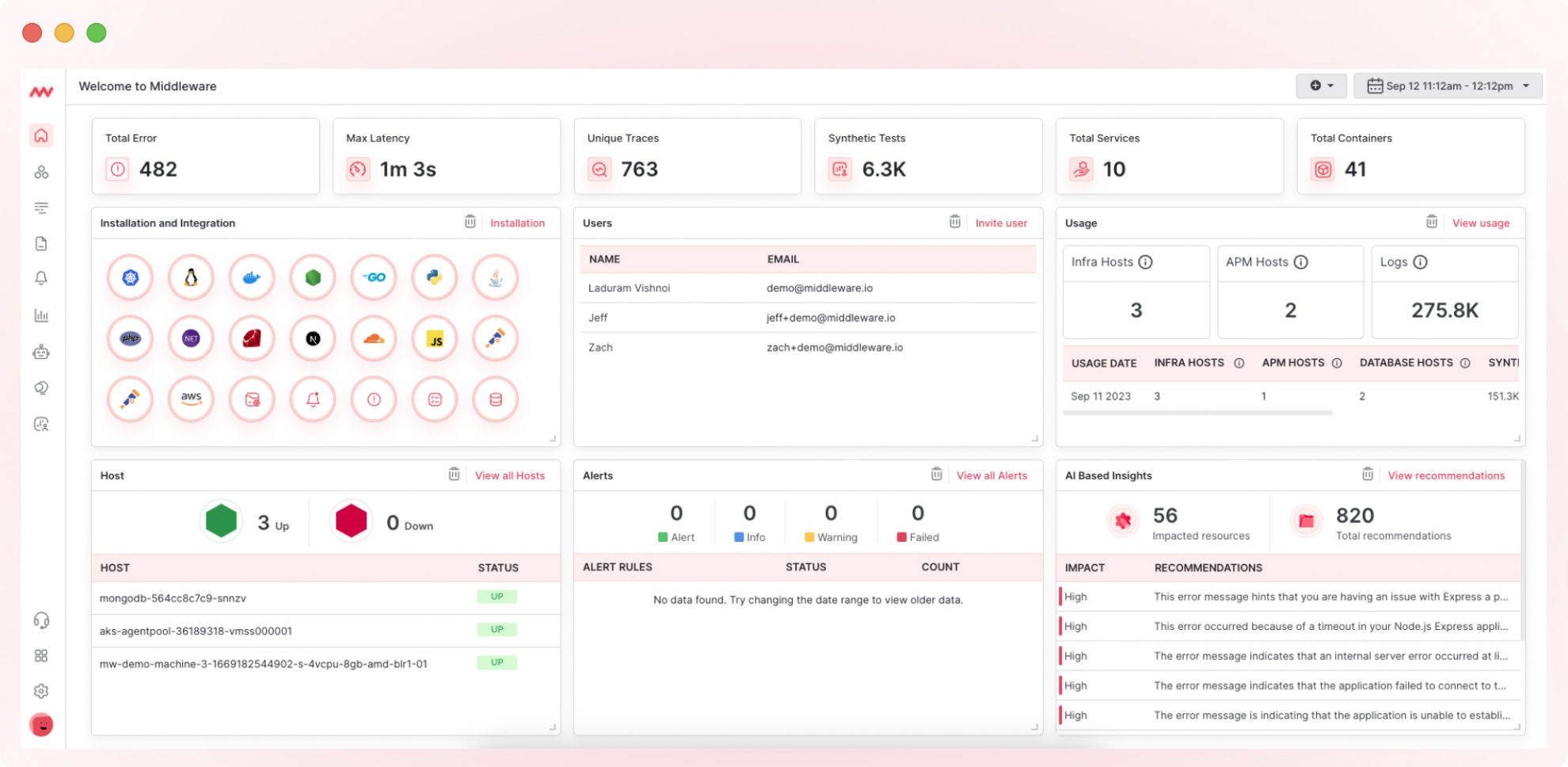1568x767 pixels.
Task: Click the user avatar at sidebar bottom
Action: tap(41, 724)
